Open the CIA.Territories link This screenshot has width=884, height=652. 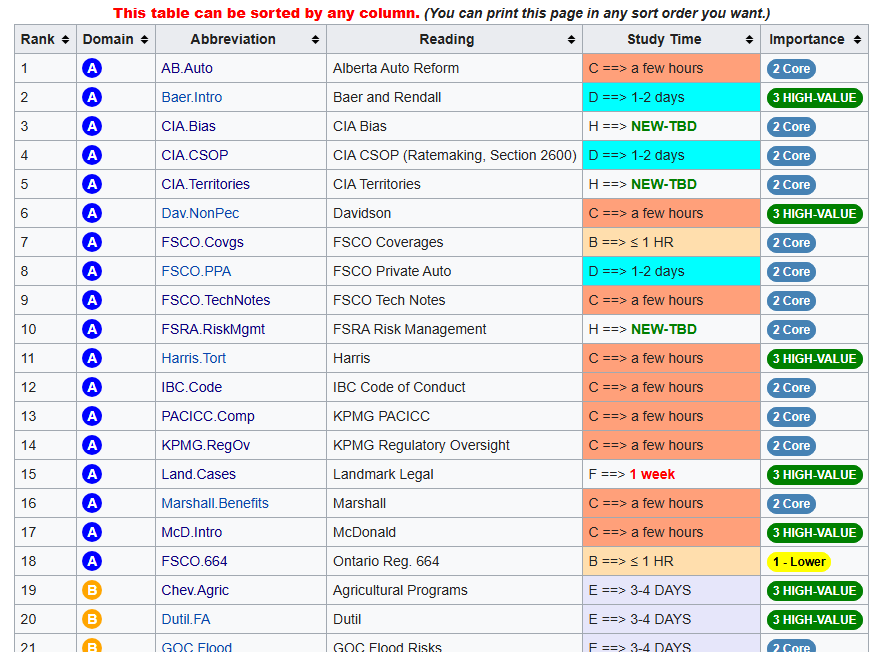205,184
